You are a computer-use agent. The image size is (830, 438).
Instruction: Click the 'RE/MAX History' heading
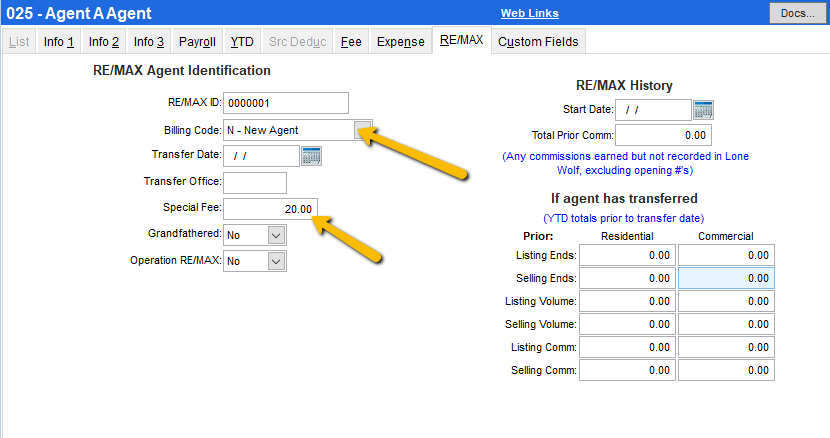(624, 85)
